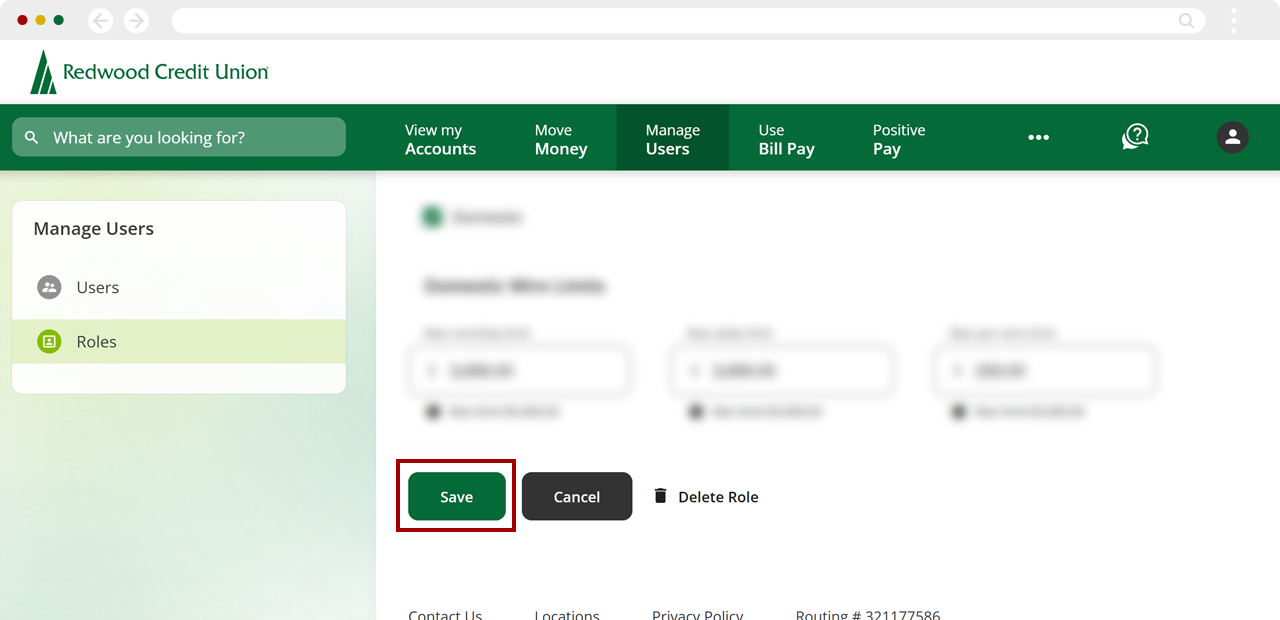Open the help chat question icon
1280x620 pixels.
tap(1135, 137)
